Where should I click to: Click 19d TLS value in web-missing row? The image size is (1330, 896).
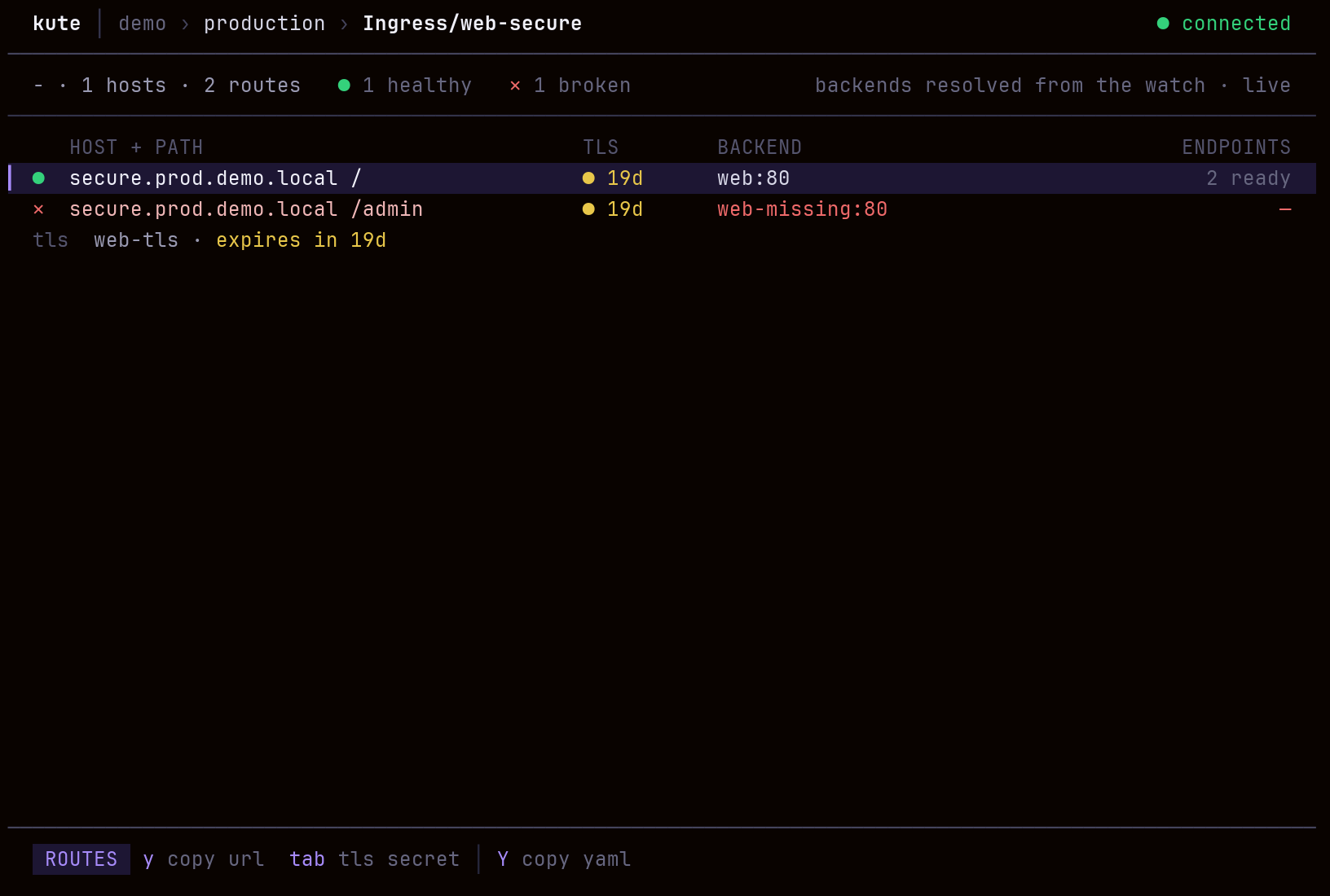[625, 209]
